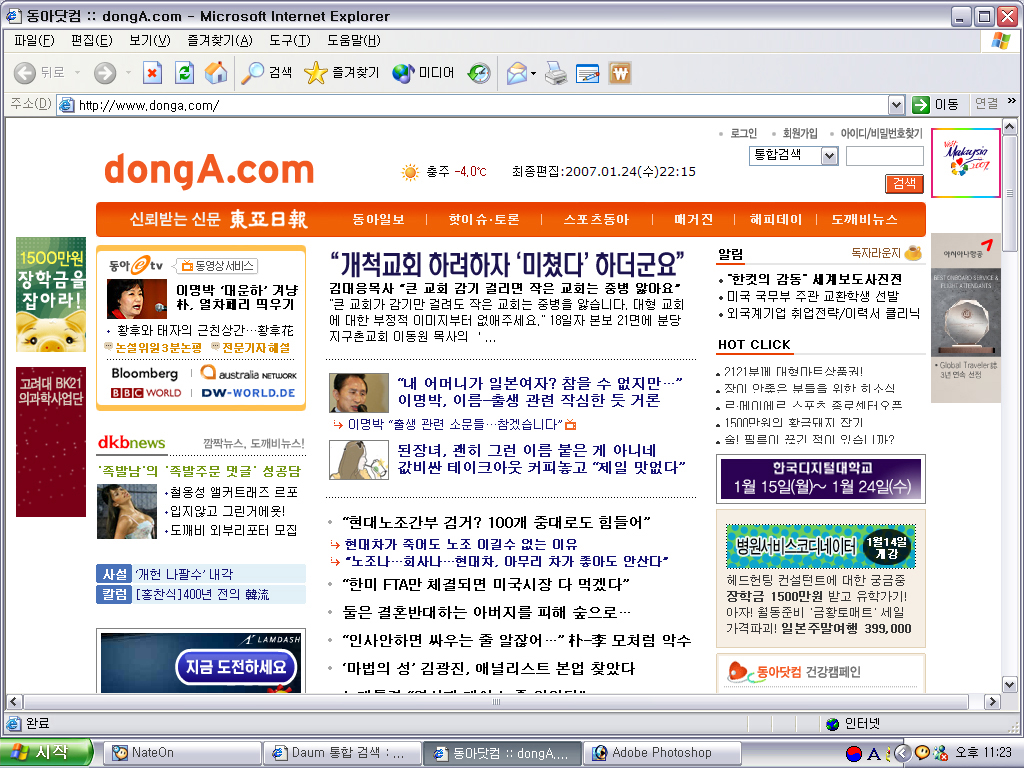Open the Search (검색) magnifier toolbar button

[x=266, y=72]
